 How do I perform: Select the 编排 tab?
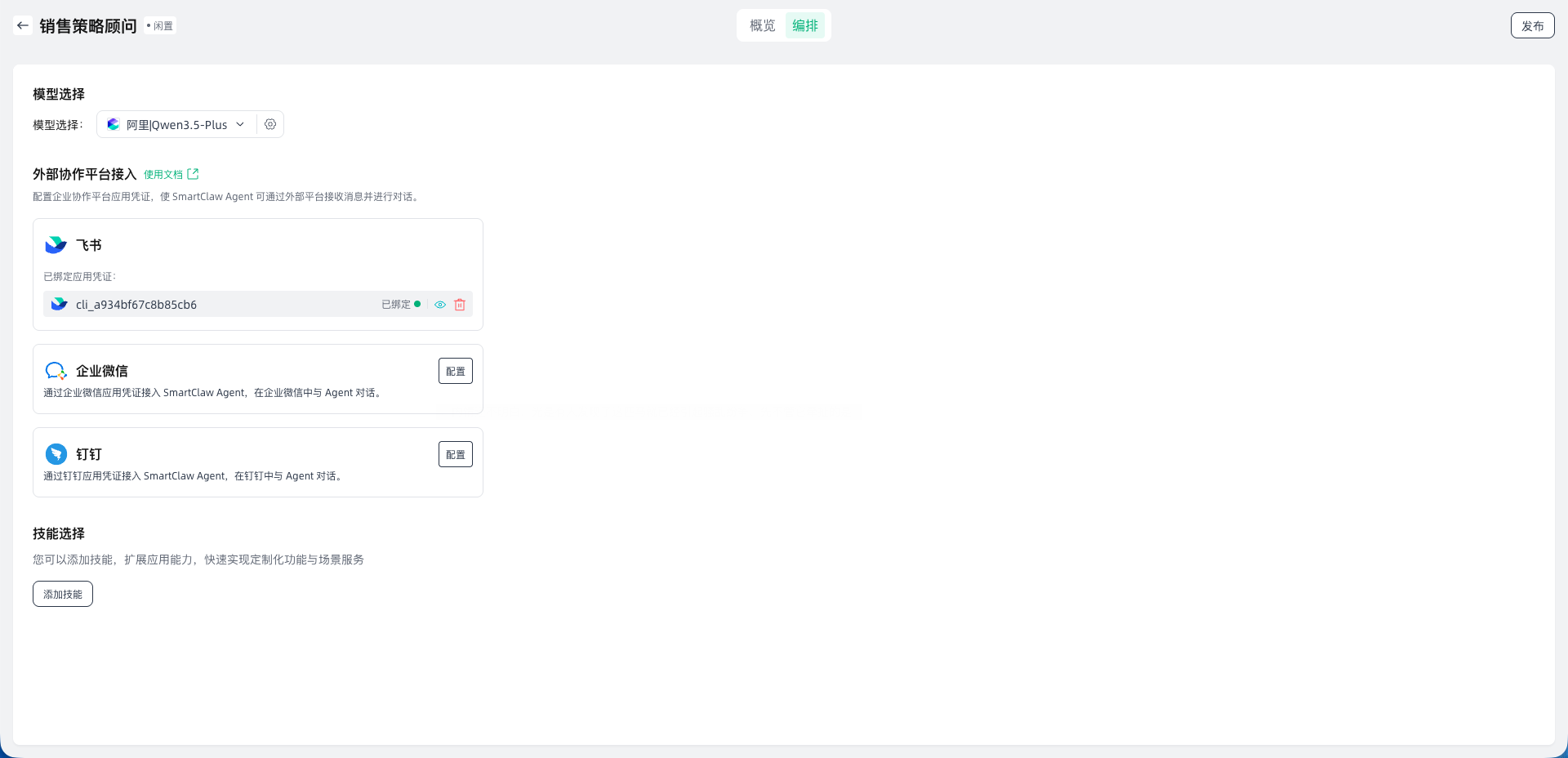coord(804,25)
